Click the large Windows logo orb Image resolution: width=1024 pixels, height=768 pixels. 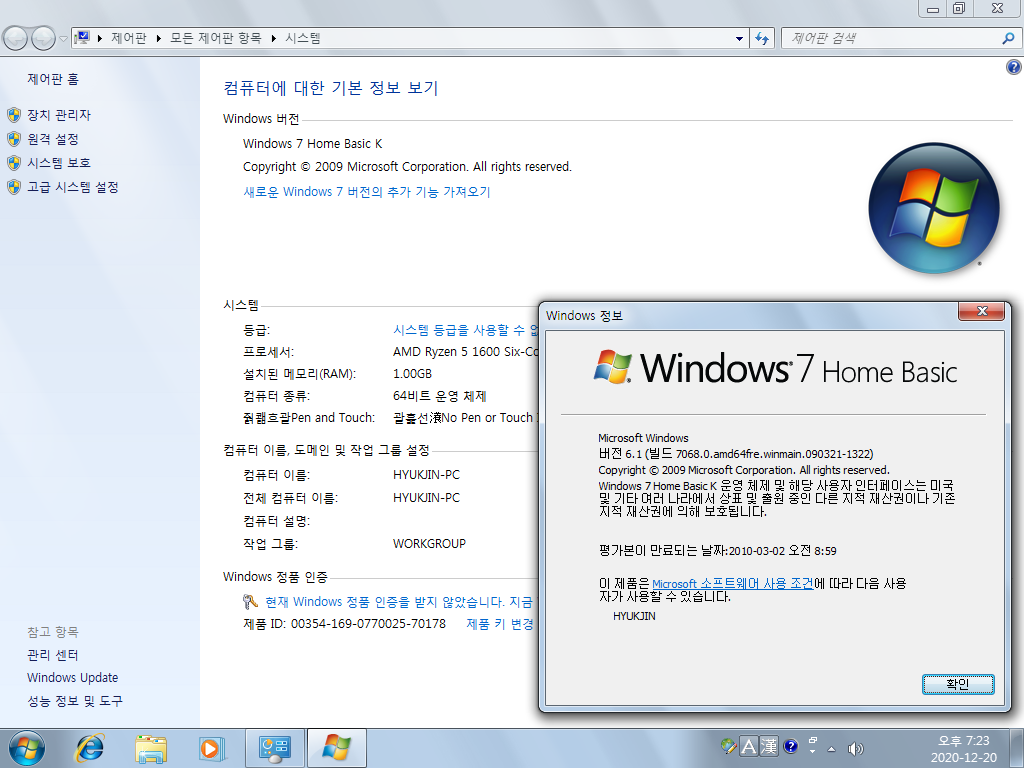point(933,208)
